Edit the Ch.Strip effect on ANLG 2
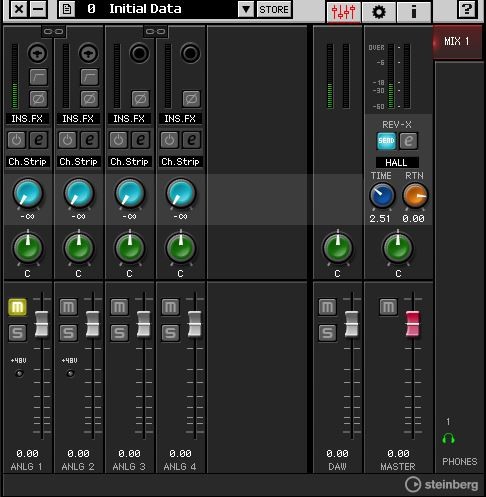The height and width of the screenshot is (497, 486). [x=90, y=140]
